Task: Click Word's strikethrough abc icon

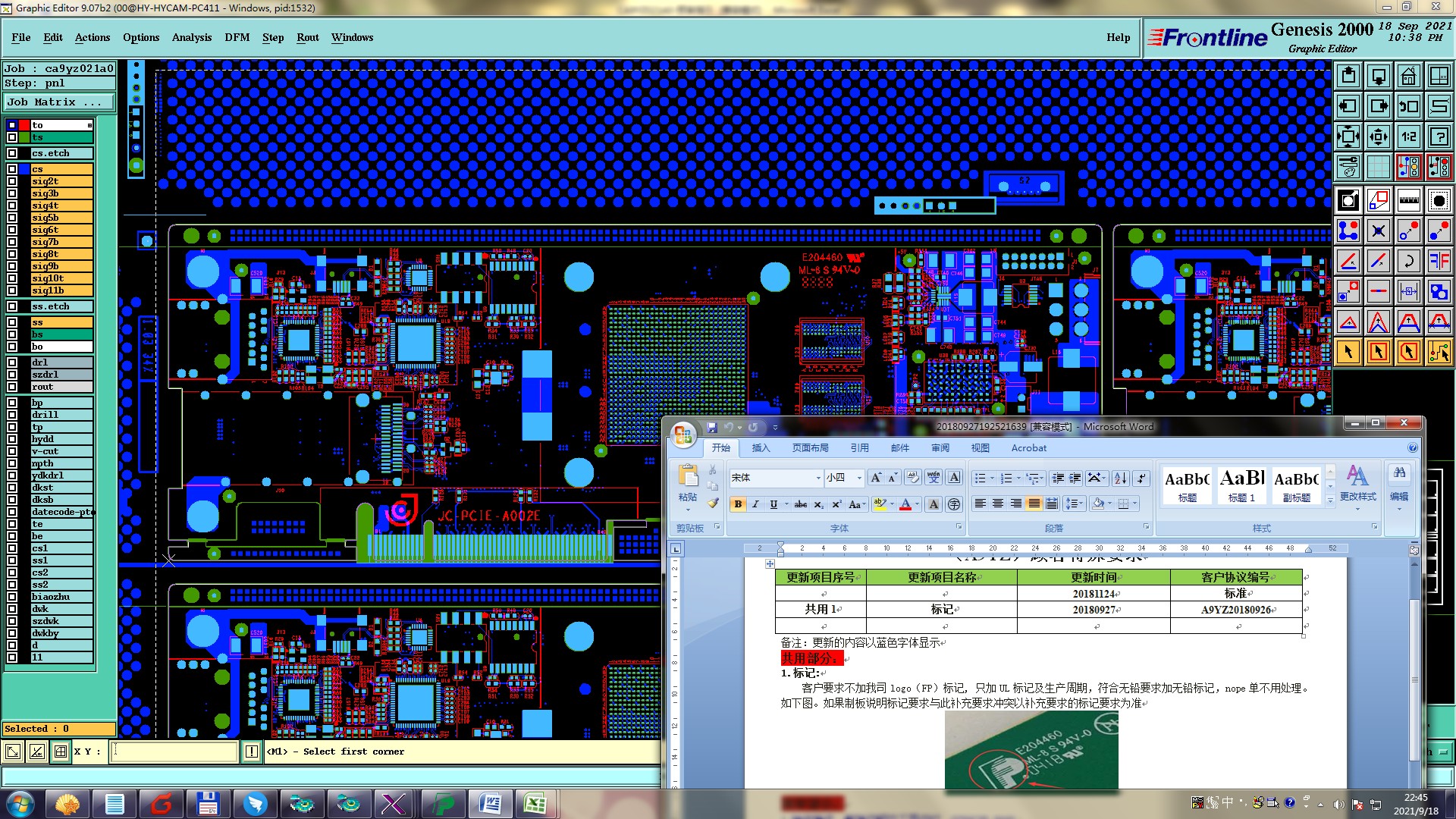Action: coord(801,504)
